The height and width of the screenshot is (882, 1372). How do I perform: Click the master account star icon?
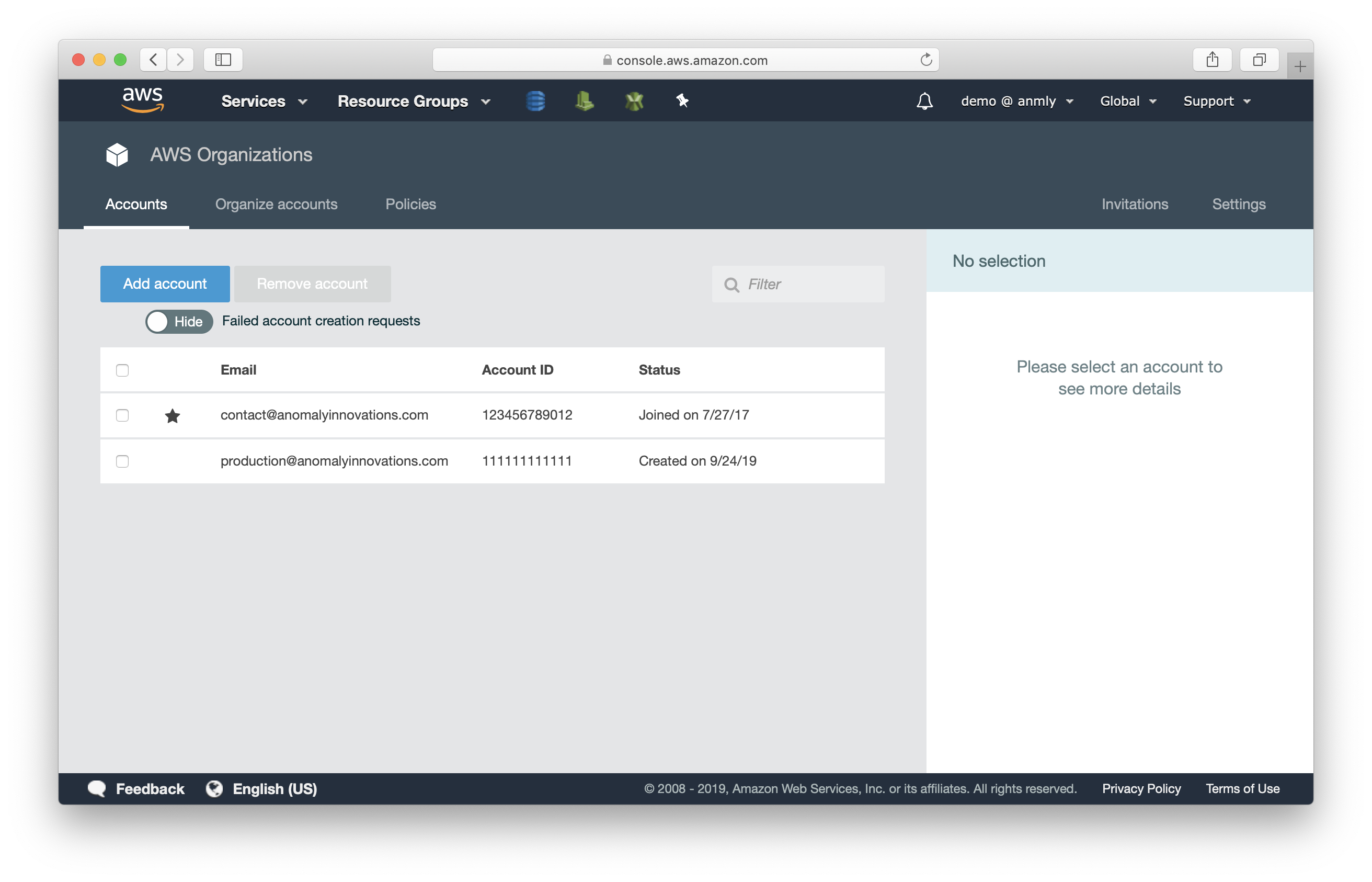pos(172,413)
